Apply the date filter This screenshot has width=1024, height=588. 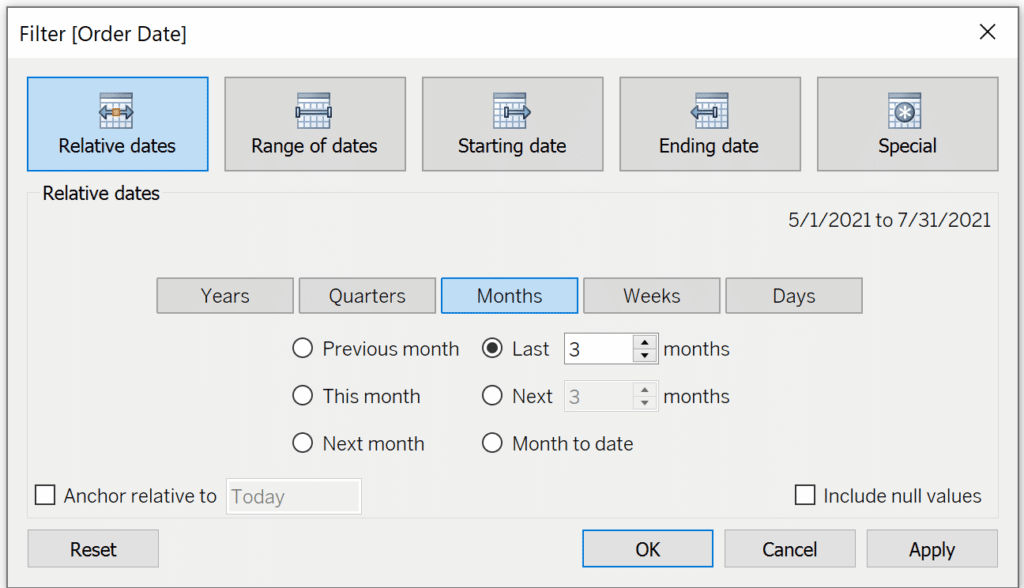pyautogui.click(x=932, y=549)
